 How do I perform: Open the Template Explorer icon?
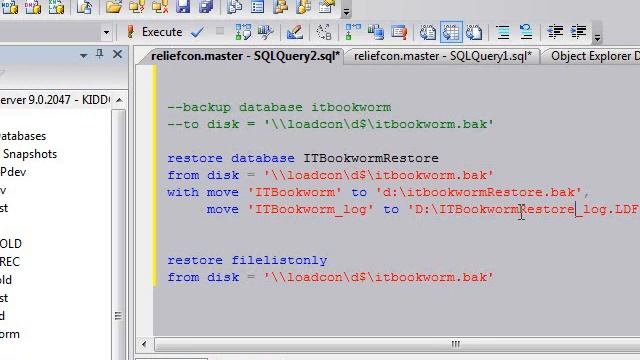click(304, 7)
